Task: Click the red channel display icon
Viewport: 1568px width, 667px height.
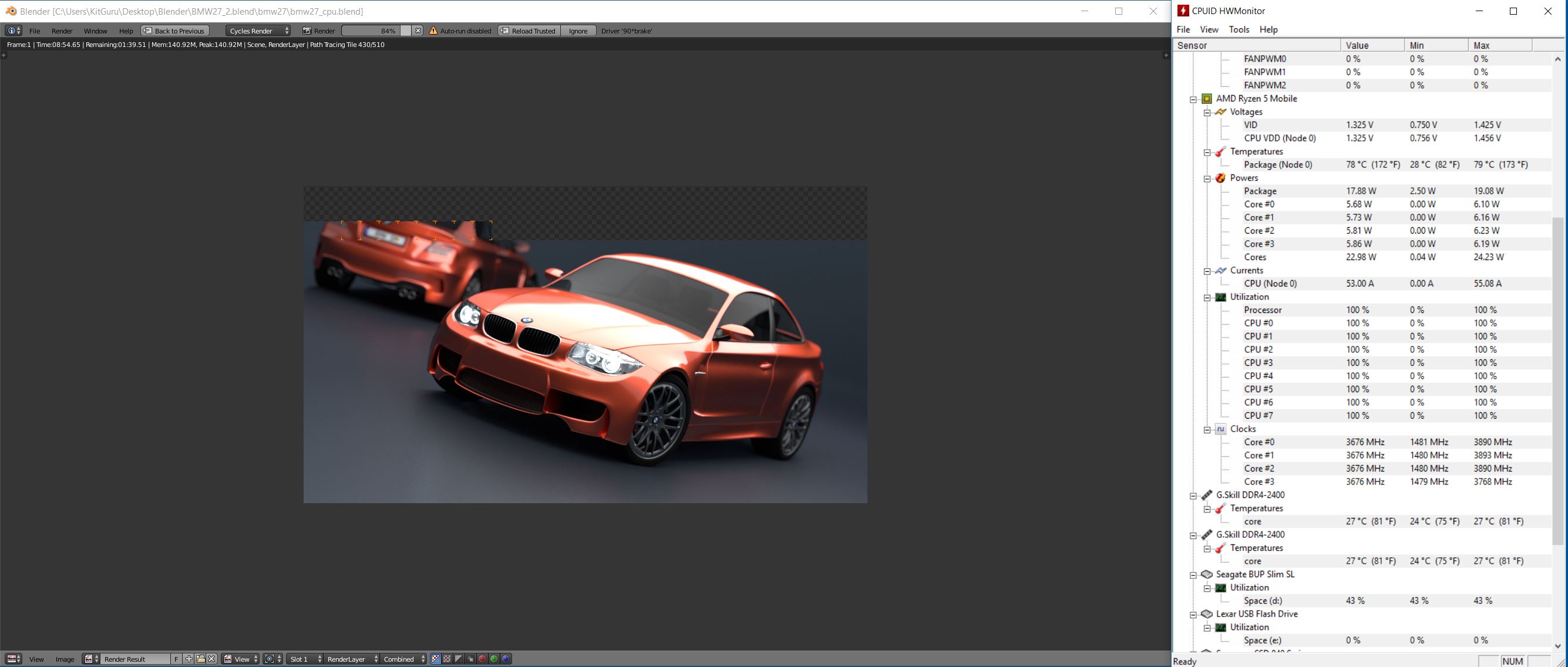Action: [482, 659]
